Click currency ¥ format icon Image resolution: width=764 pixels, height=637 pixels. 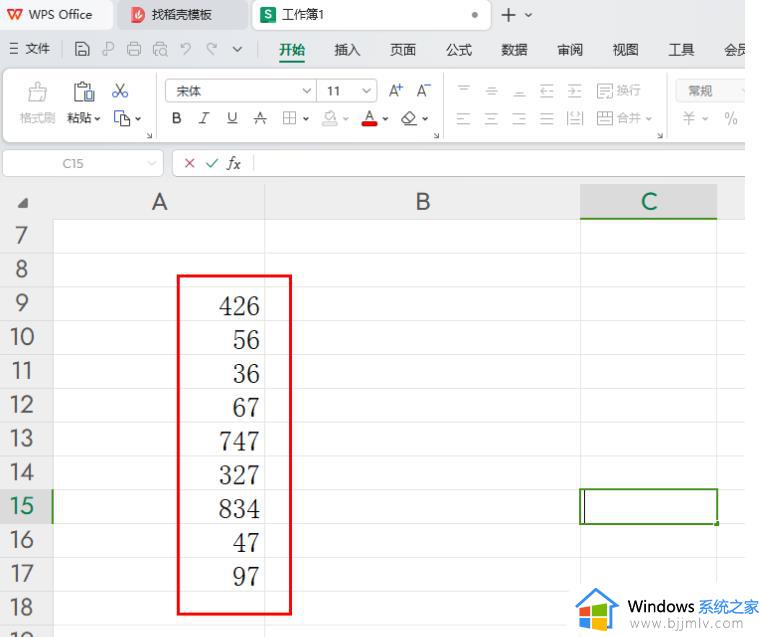pos(688,118)
